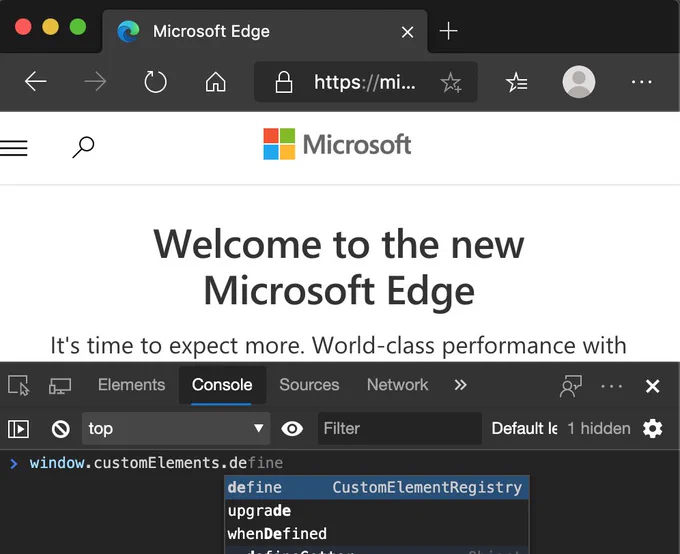Image resolution: width=680 pixels, height=554 pixels.
Task: Open console settings gear
Action: pos(653,429)
